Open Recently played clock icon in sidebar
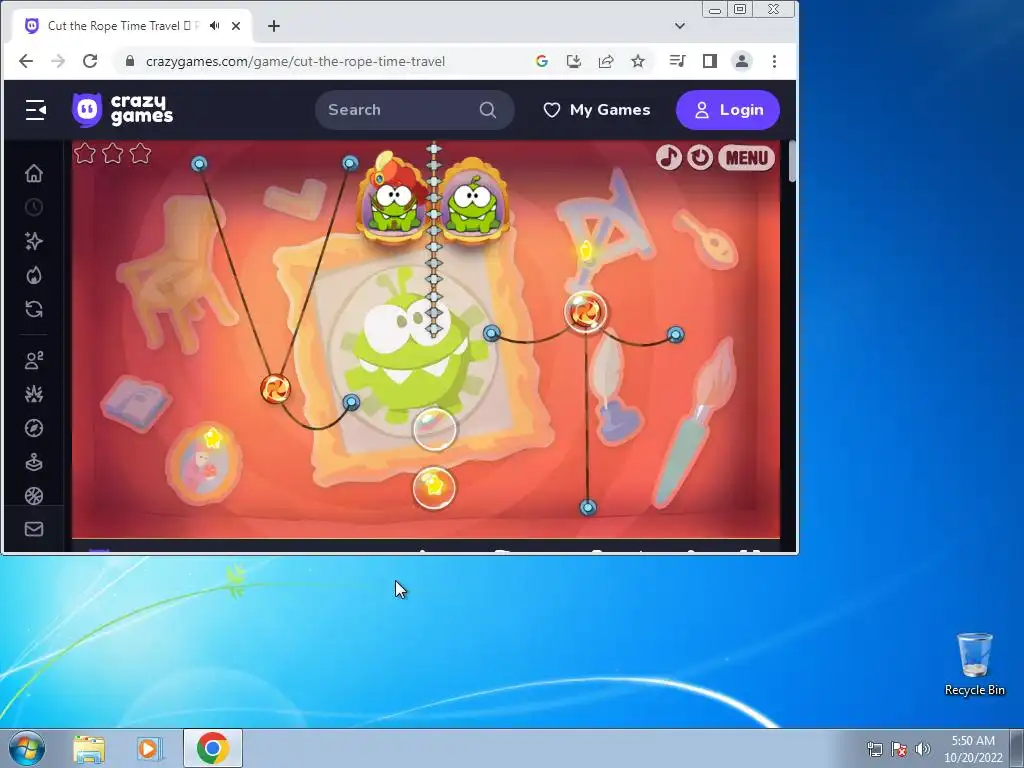1024x768 pixels. pos(34,207)
